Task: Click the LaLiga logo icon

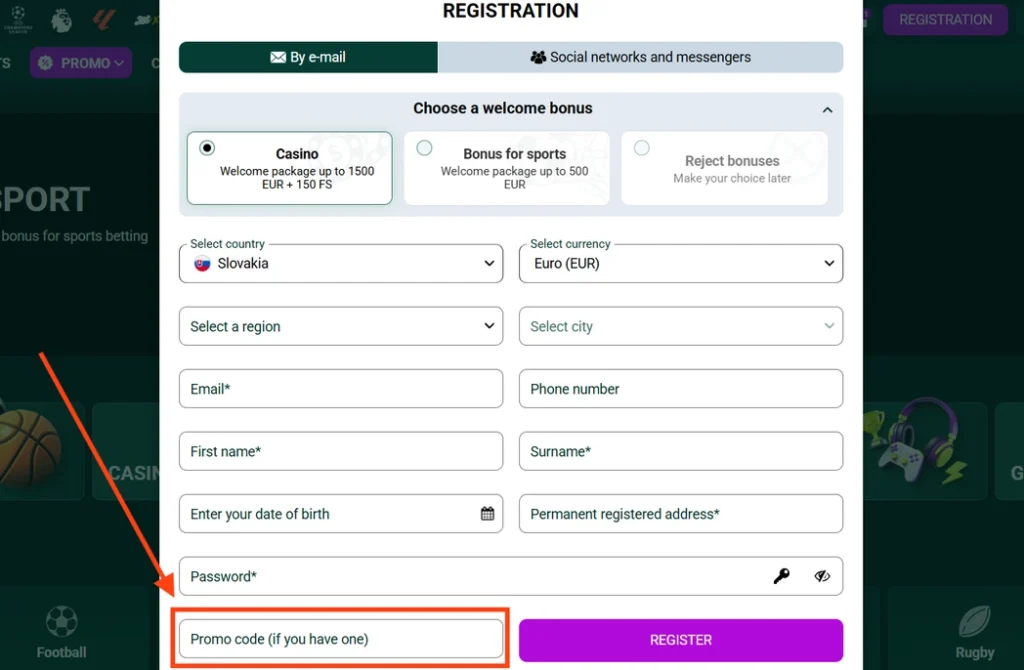Action: pyautogui.click(x=104, y=18)
